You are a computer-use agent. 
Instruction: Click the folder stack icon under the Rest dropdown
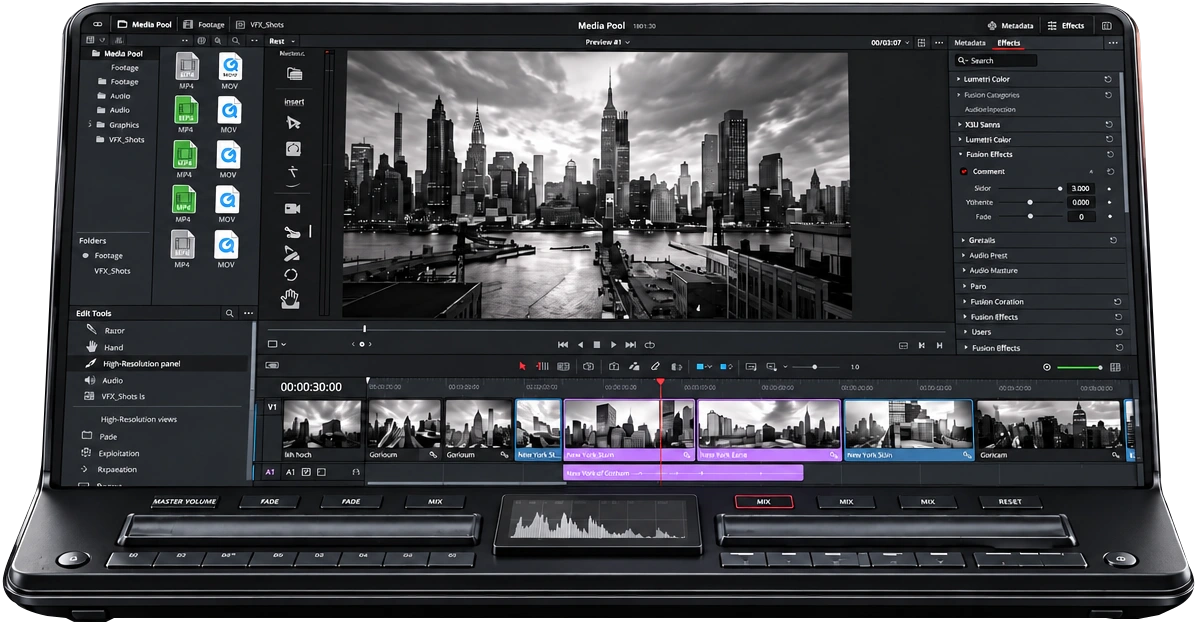(x=294, y=74)
